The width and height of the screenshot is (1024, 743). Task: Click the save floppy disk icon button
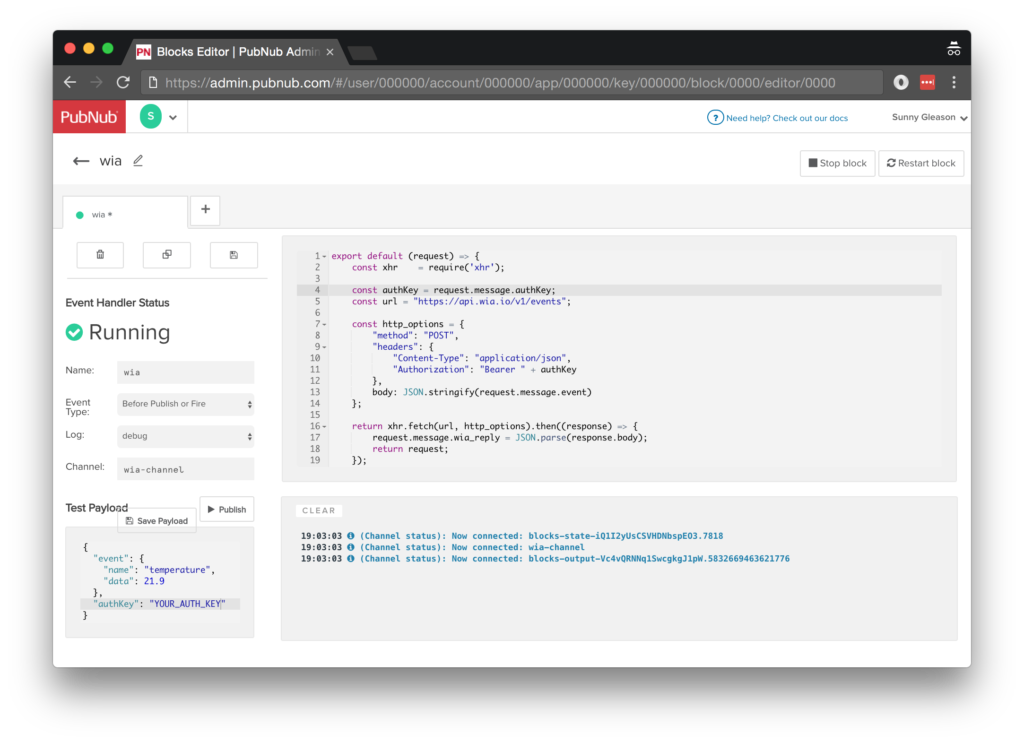coord(233,255)
